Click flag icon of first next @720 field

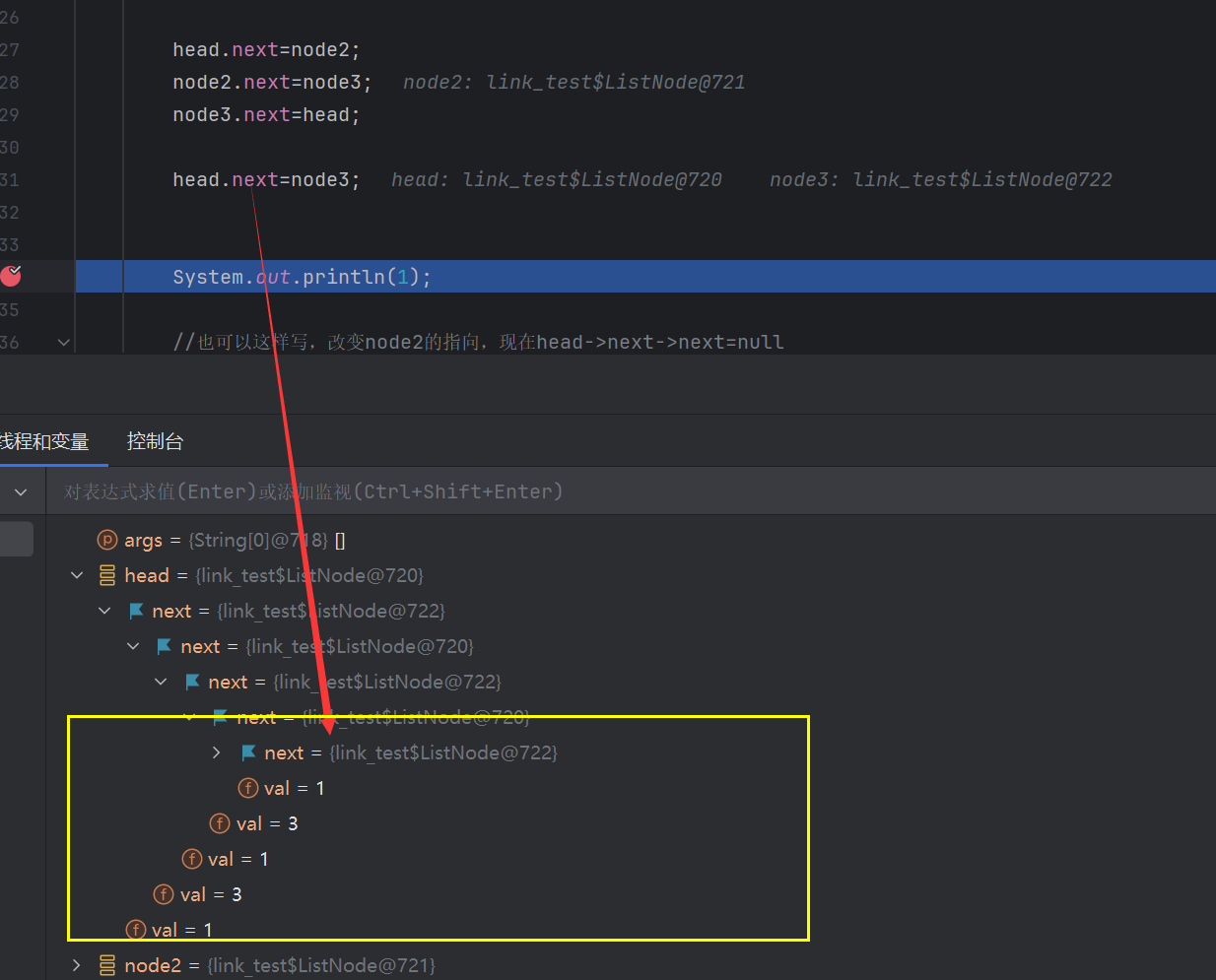[165, 646]
